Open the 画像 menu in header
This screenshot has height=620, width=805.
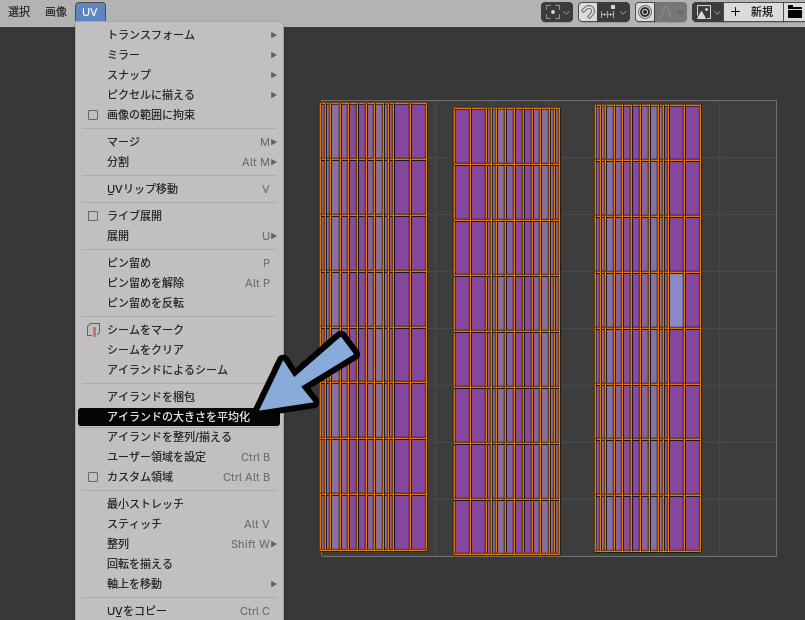[x=56, y=12]
